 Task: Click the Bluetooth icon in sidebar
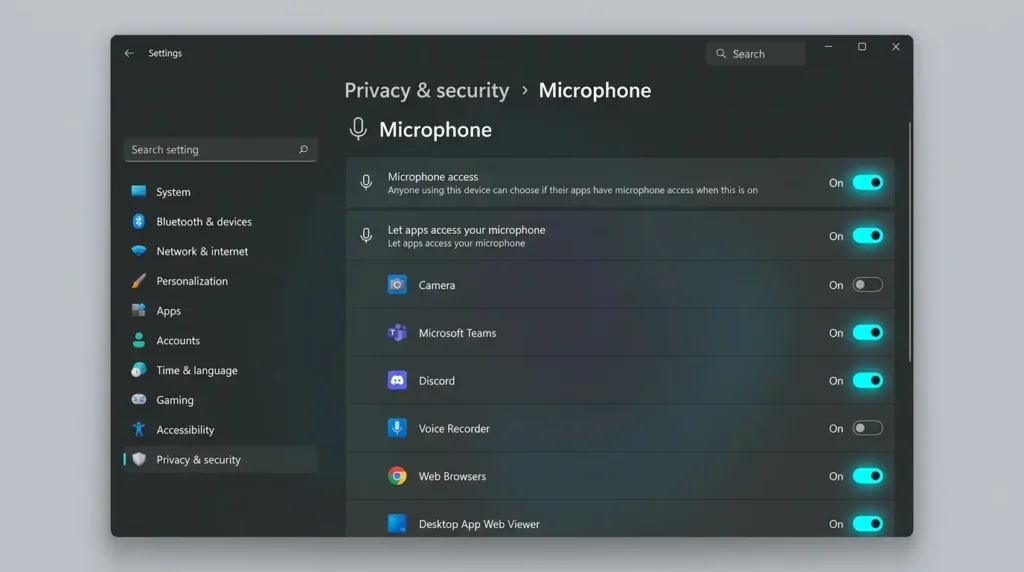(138, 221)
